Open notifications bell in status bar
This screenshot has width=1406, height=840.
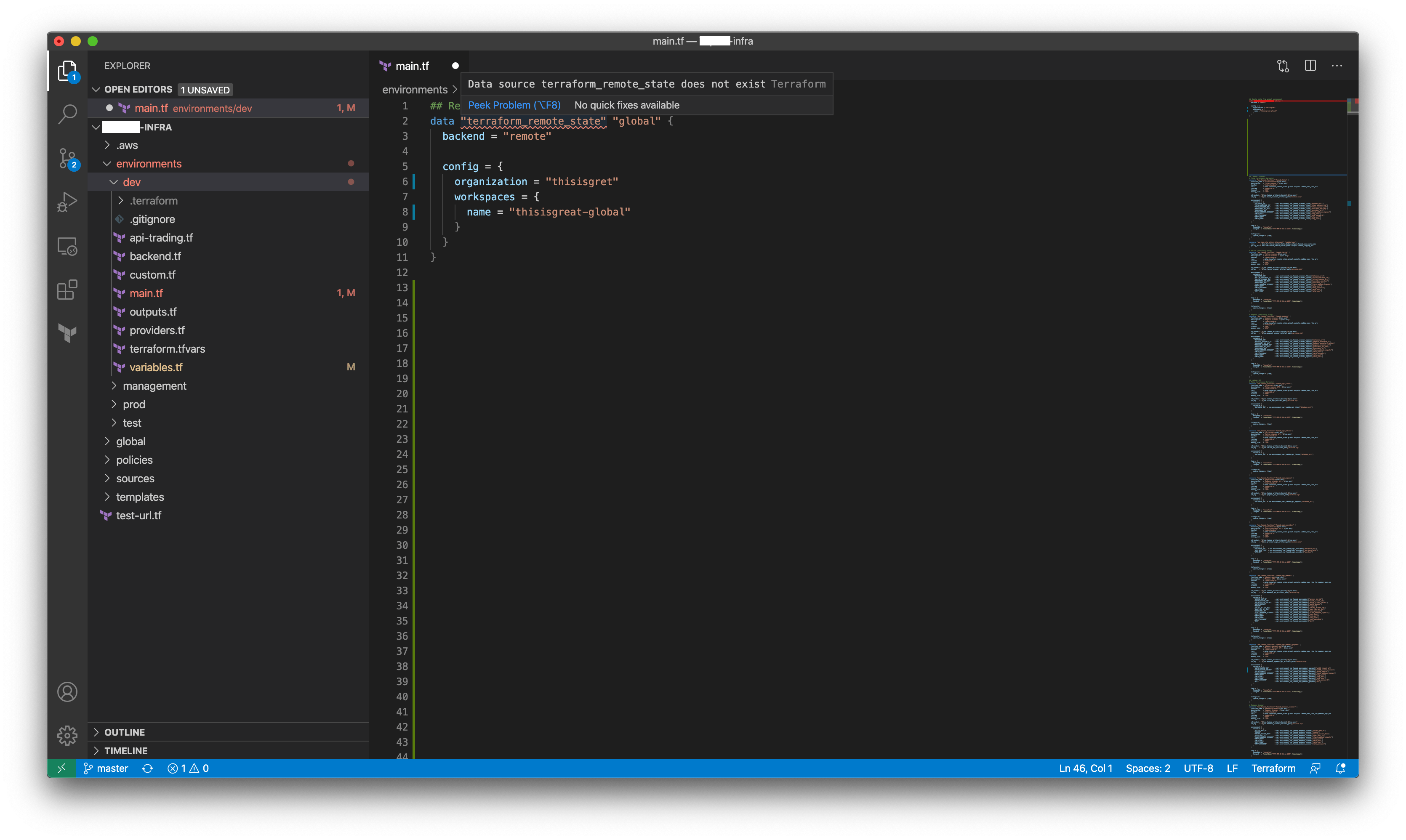1340,768
